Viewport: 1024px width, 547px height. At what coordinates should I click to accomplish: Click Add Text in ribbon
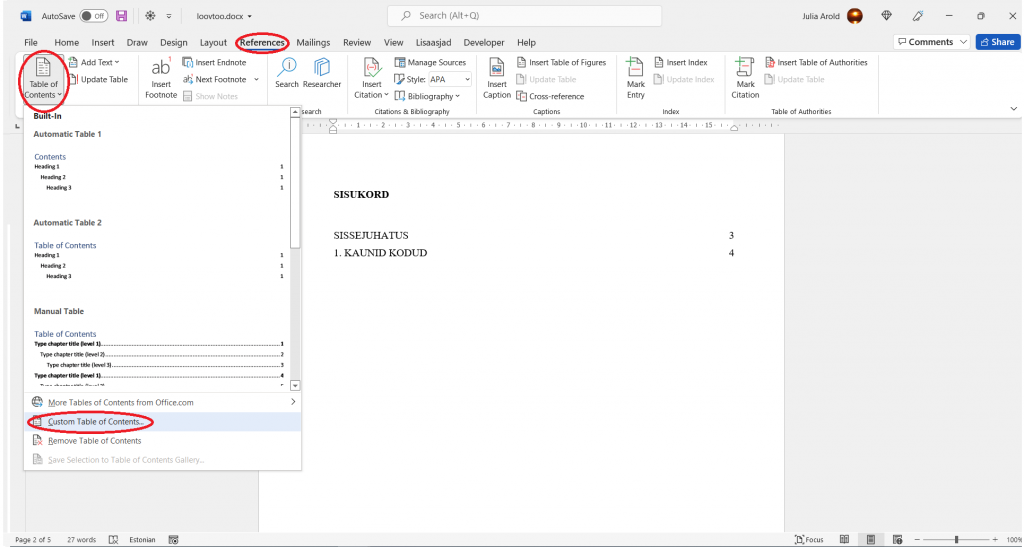95,62
